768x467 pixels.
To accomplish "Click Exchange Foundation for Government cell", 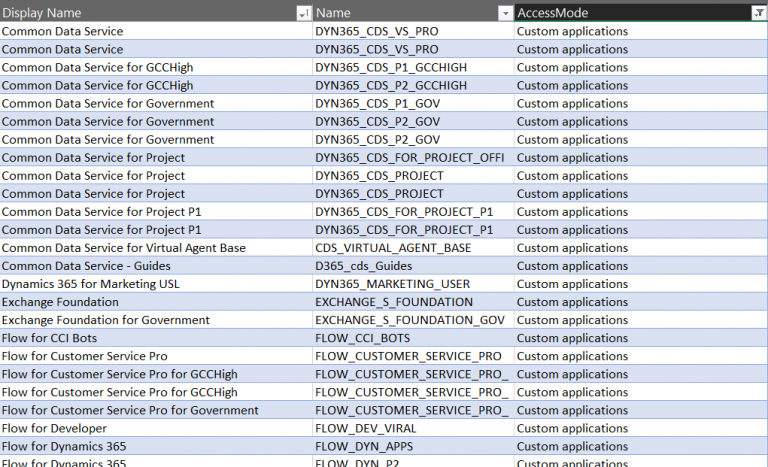I will (106, 320).
